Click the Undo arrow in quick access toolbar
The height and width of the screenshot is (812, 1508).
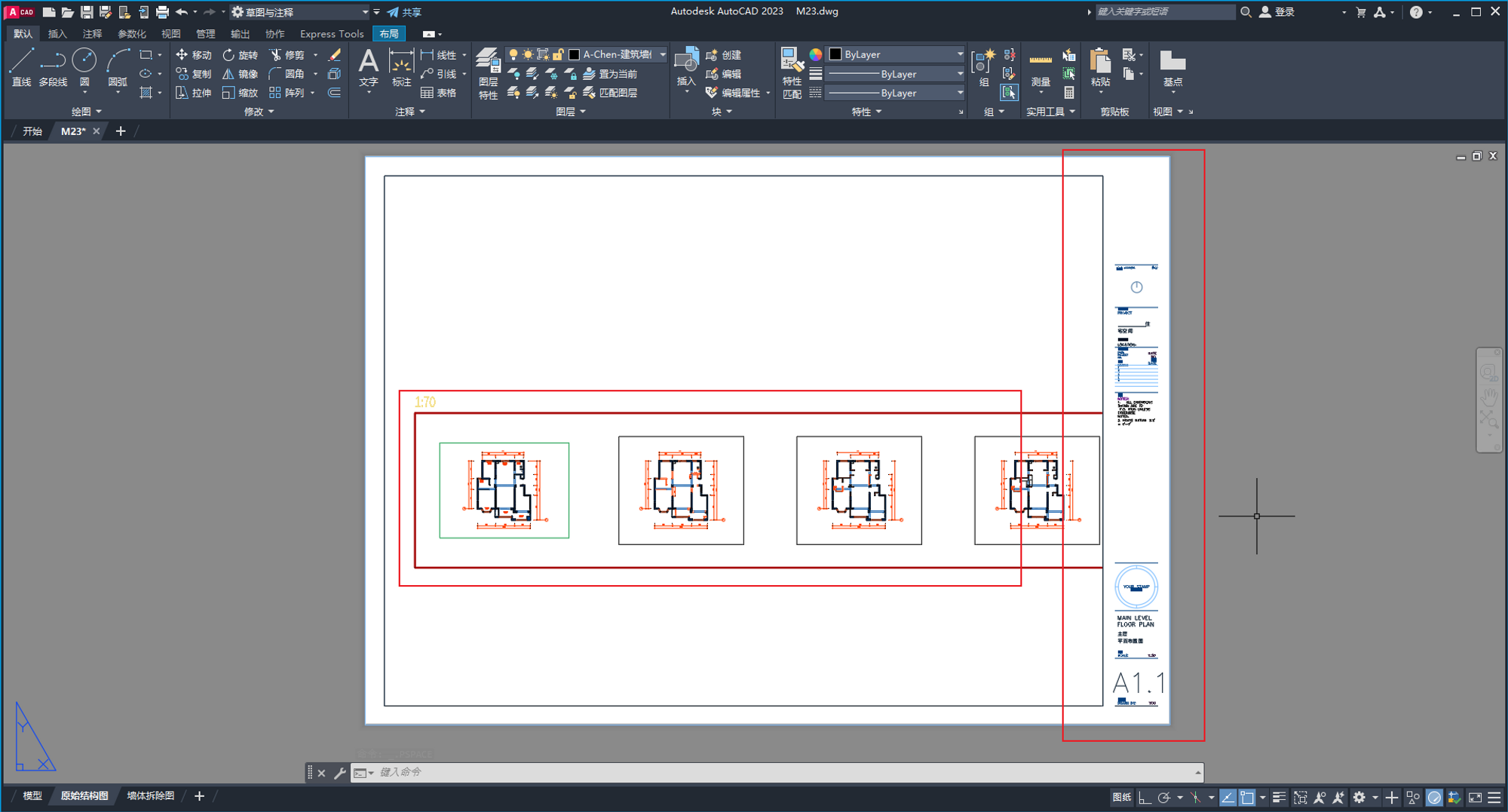coord(182,12)
